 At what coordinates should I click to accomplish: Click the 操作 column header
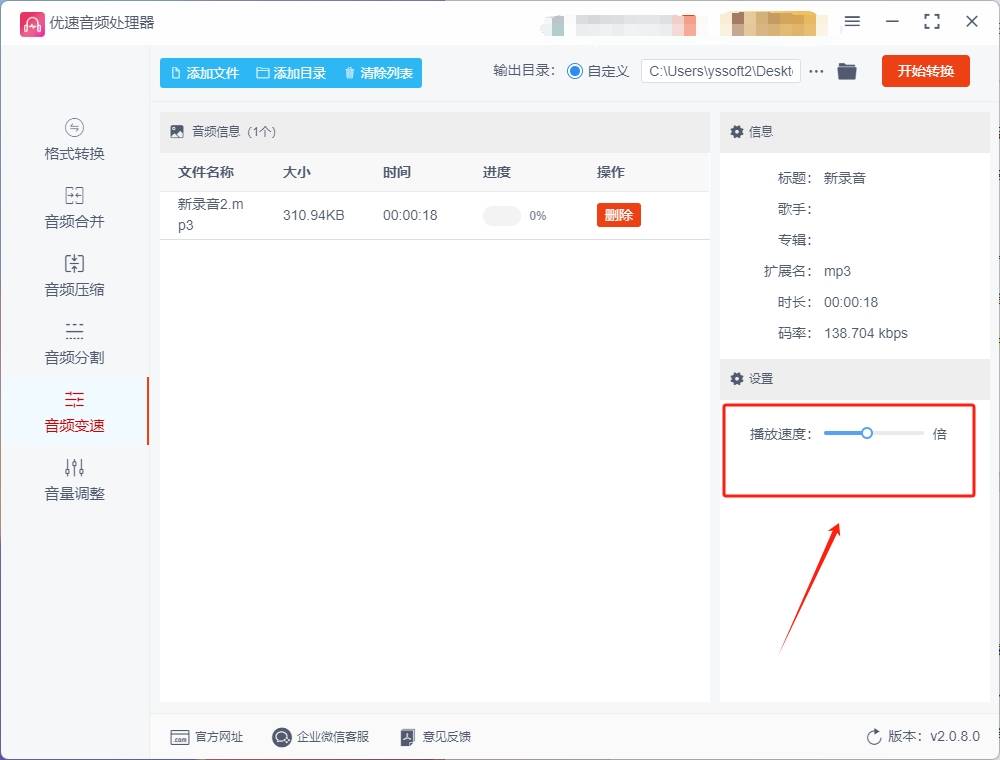tap(611, 172)
